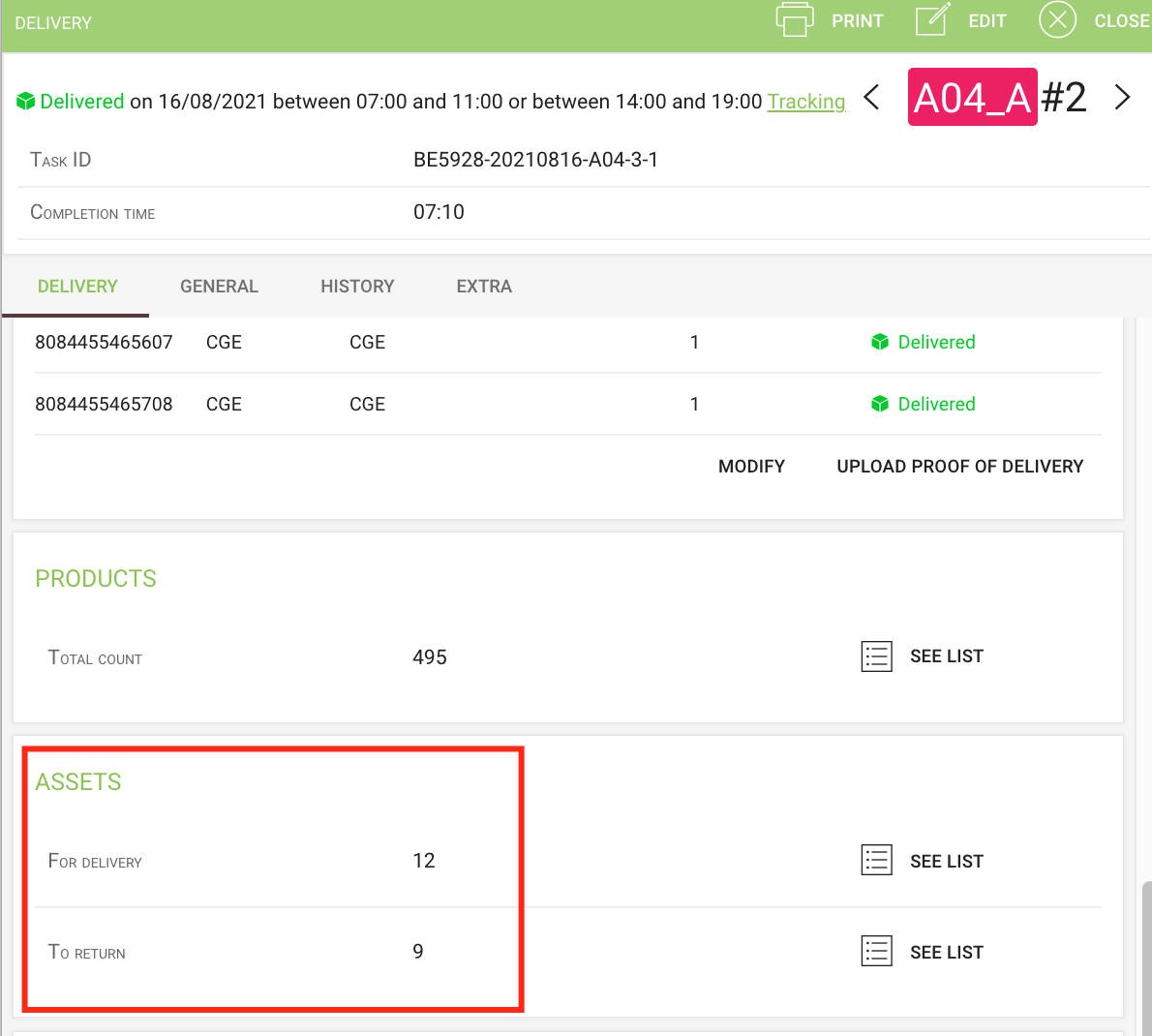Image resolution: width=1152 pixels, height=1036 pixels.
Task: Click the PRINT label
Action: point(858,21)
